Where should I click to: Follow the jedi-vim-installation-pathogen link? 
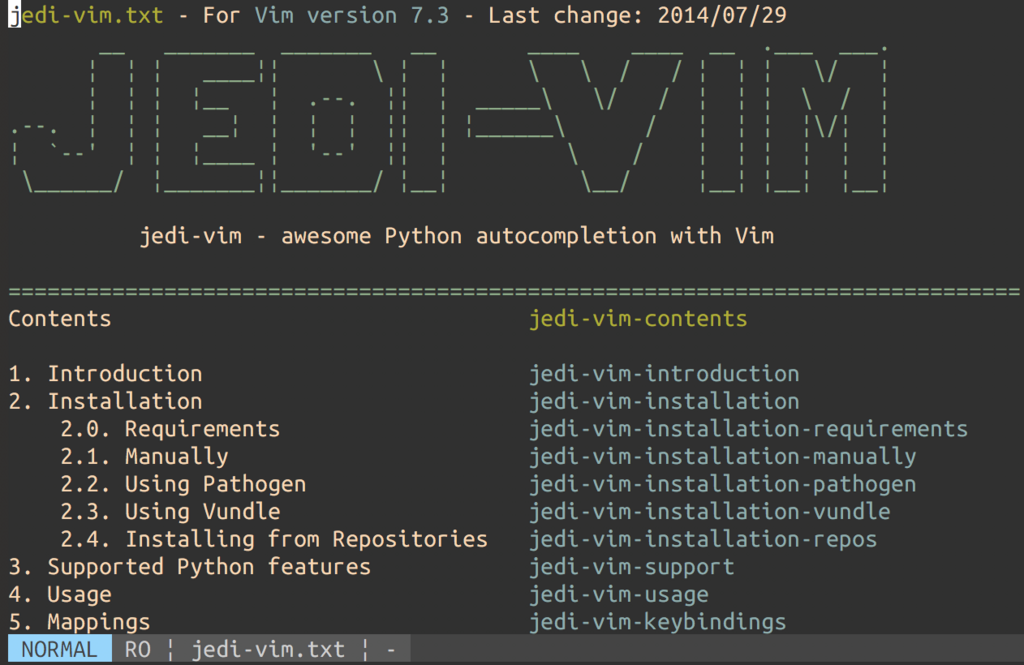point(723,484)
